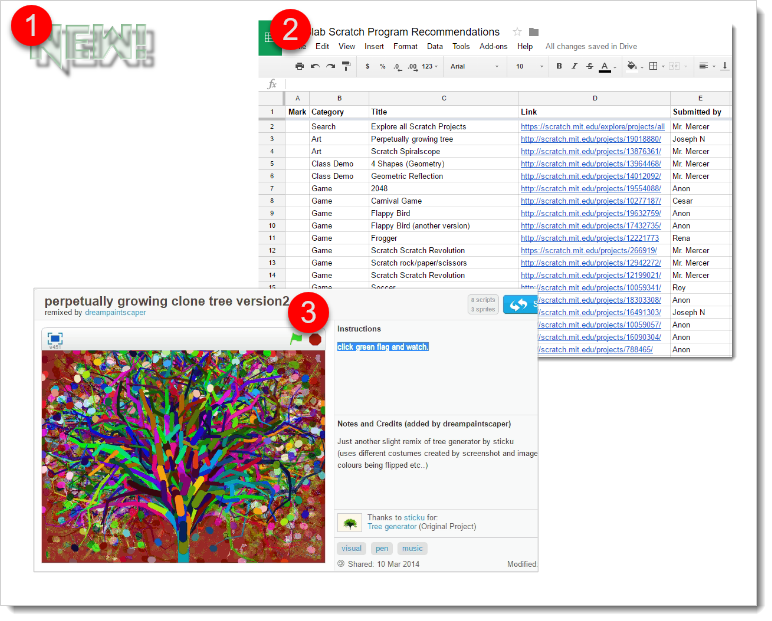Open the Add-ons menu
Screen dimensions: 772x621
pos(493,46)
